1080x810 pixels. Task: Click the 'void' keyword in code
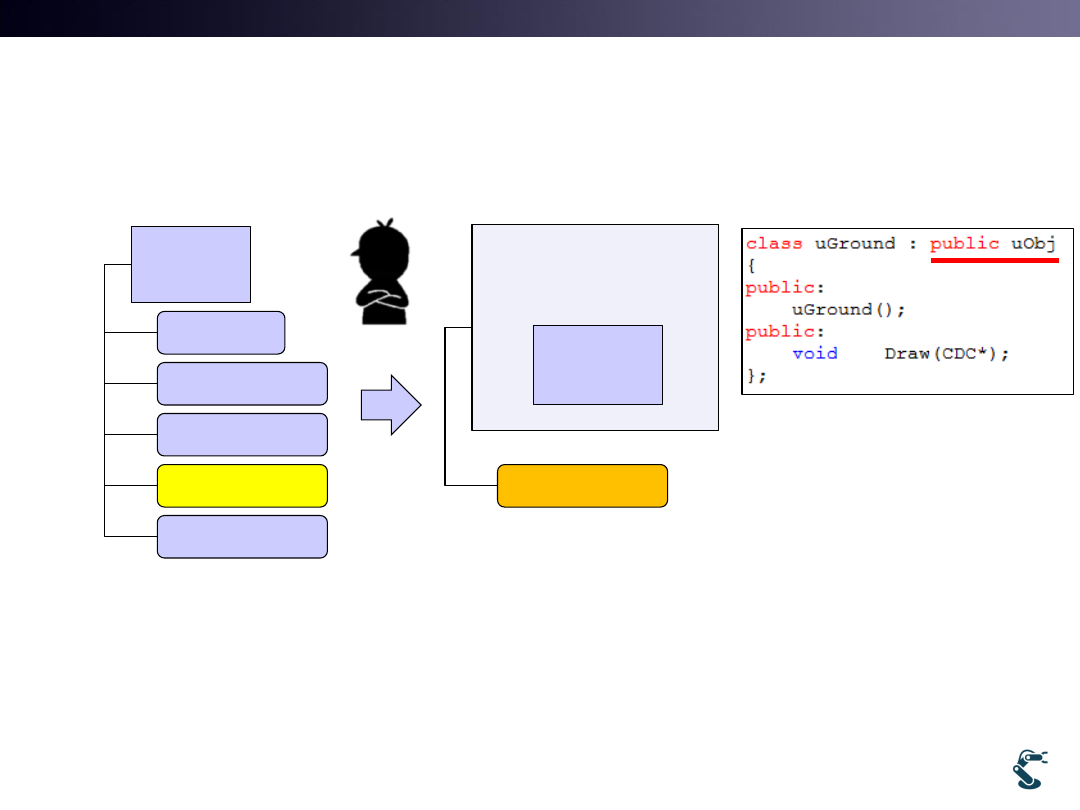click(815, 353)
